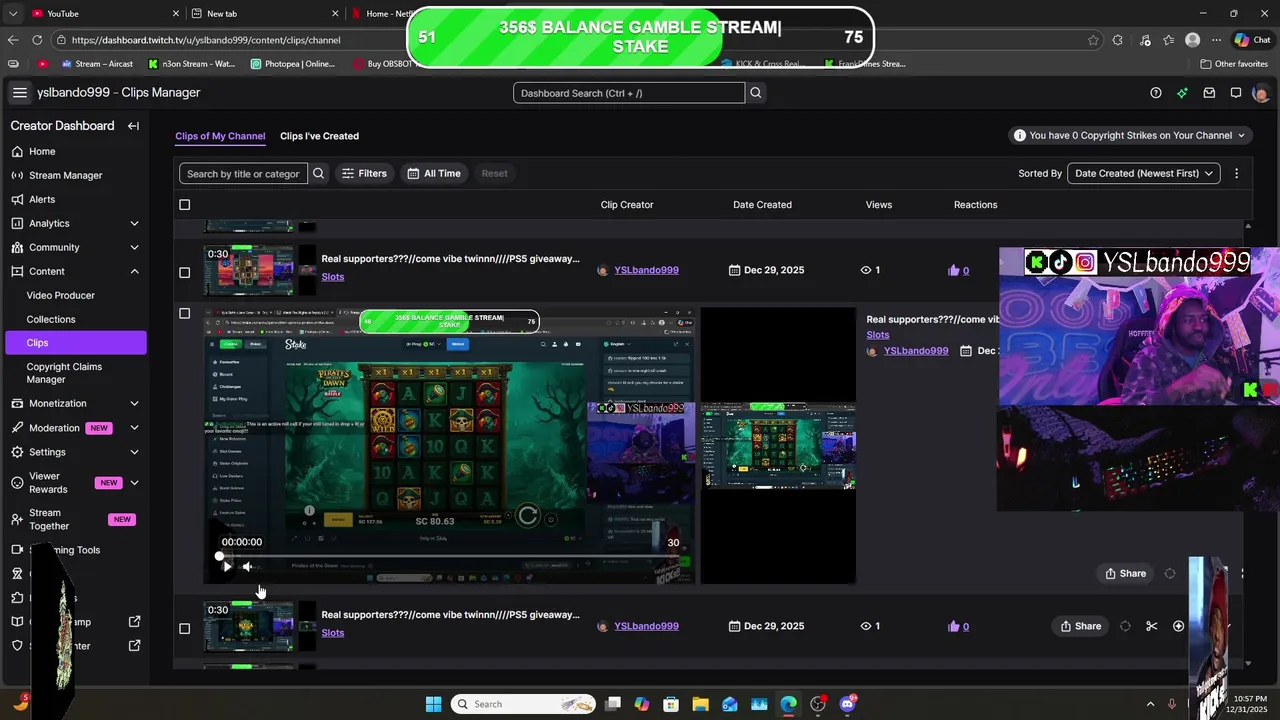This screenshot has height=720, width=1280.
Task: Mute the clip preview volume
Action: click(248, 566)
